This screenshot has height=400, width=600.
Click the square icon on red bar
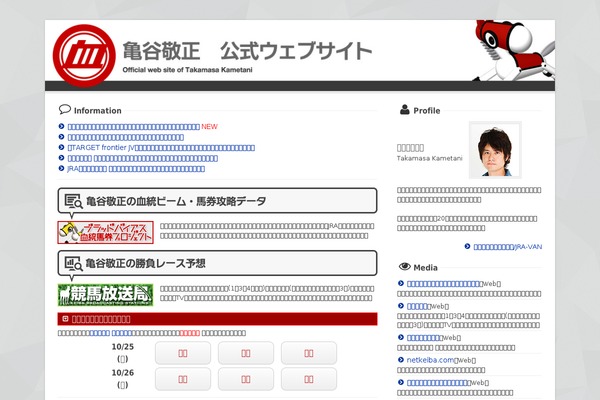65,319
